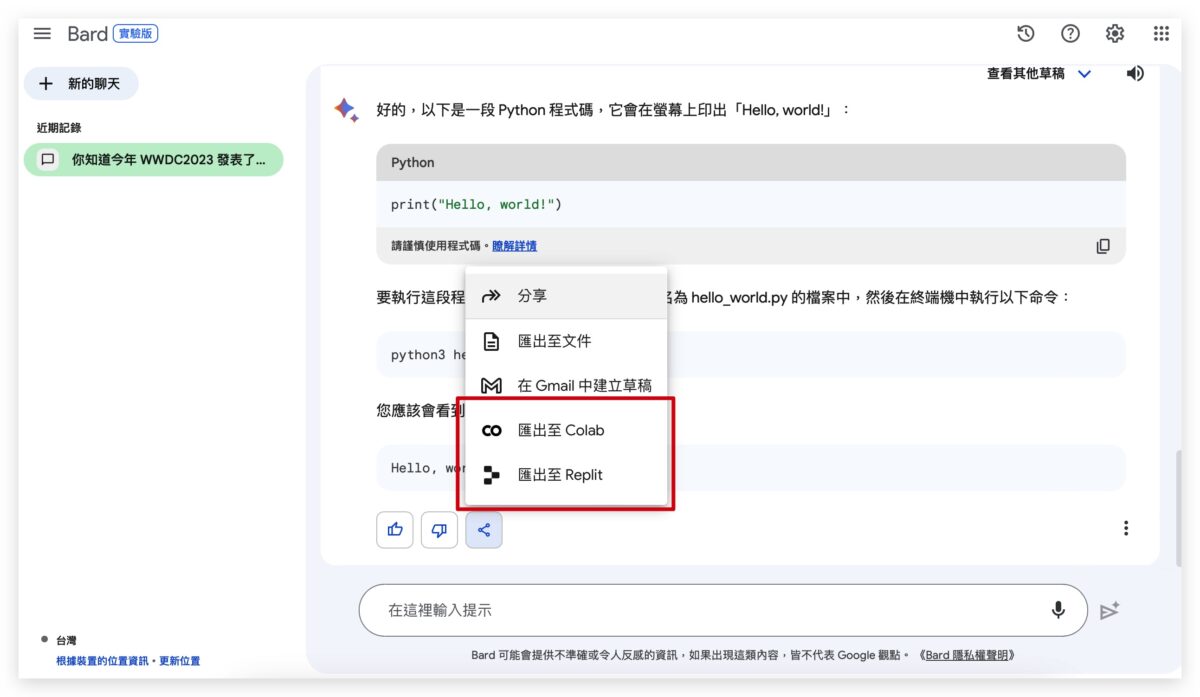Select 匯出至 Replit option
The height and width of the screenshot is (697, 1200).
pos(567,475)
